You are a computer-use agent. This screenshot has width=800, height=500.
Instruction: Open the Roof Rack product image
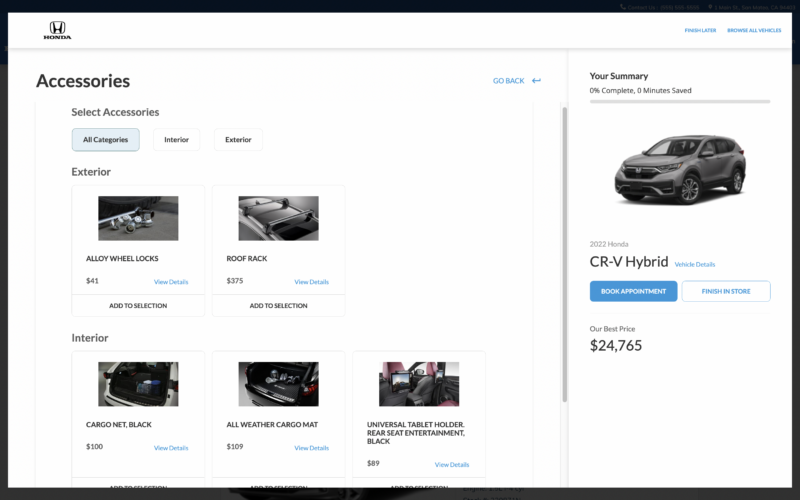pos(278,218)
